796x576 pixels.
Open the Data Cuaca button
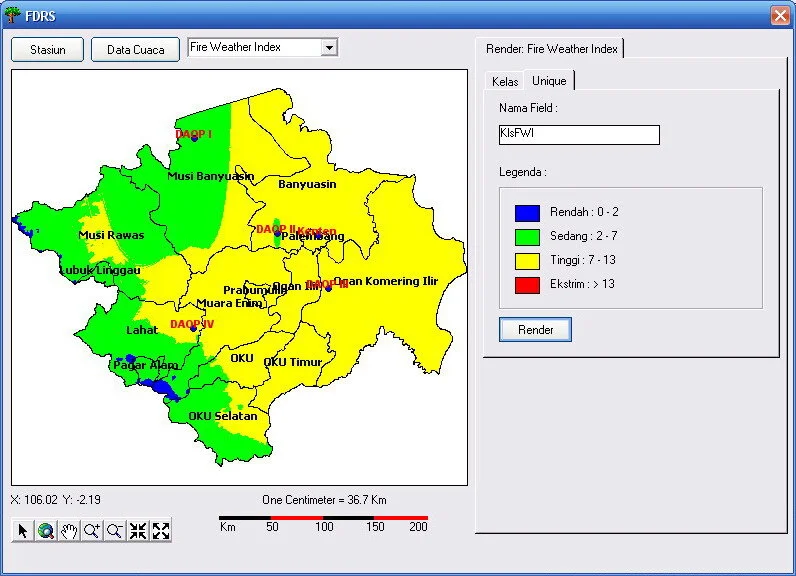135,50
